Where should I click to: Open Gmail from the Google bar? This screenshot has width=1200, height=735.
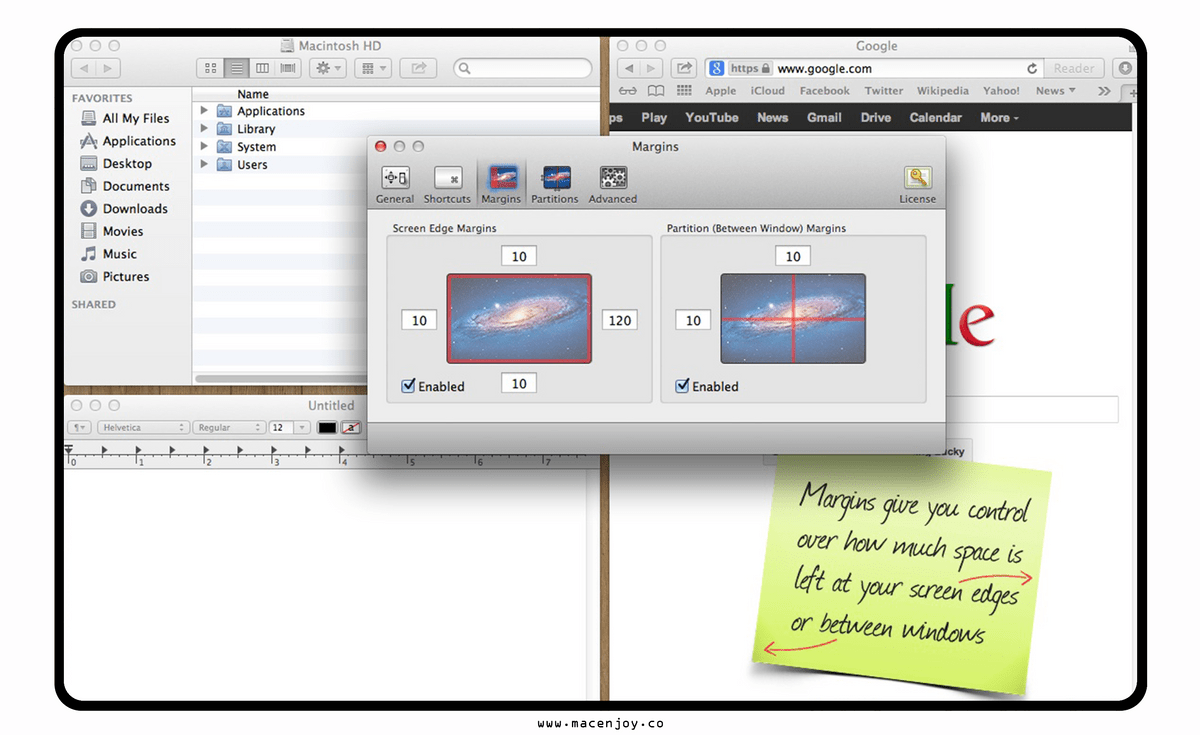(x=824, y=117)
